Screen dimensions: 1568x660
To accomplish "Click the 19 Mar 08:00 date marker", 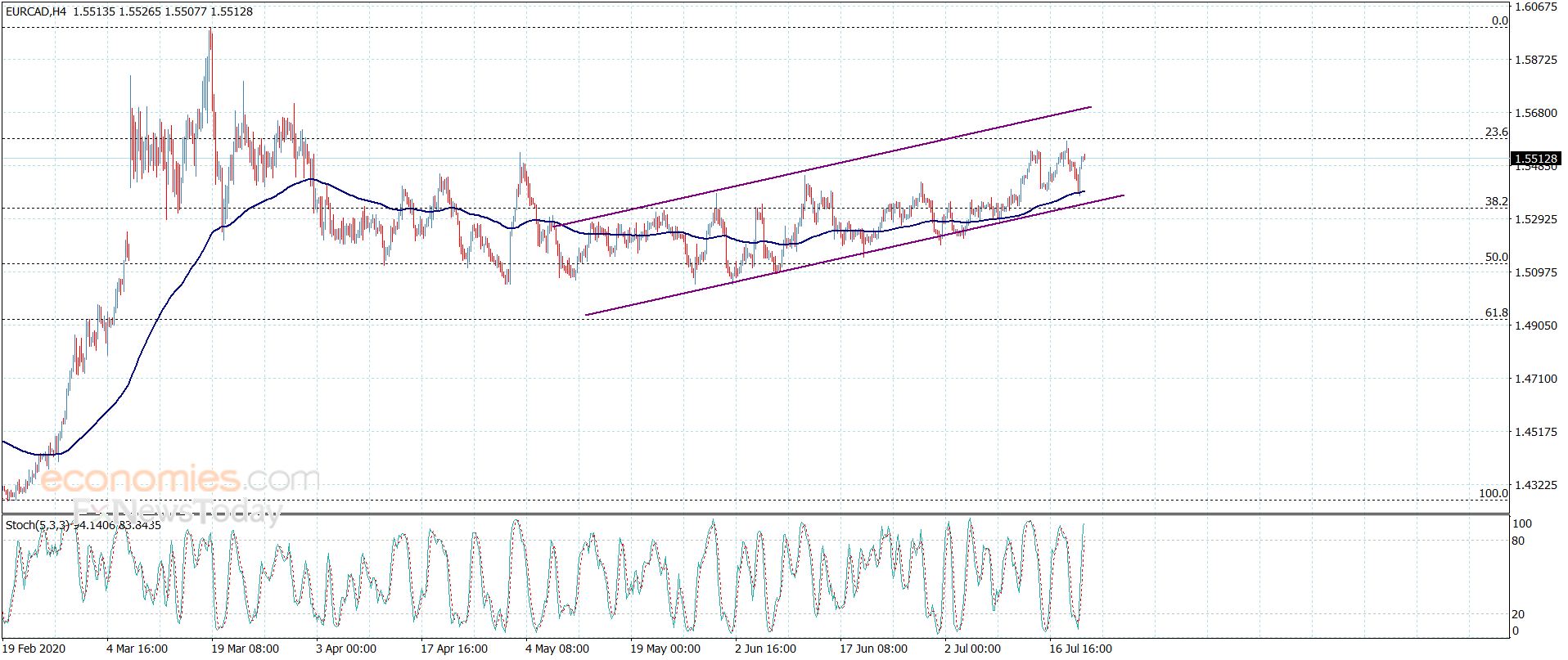I will (245, 649).
